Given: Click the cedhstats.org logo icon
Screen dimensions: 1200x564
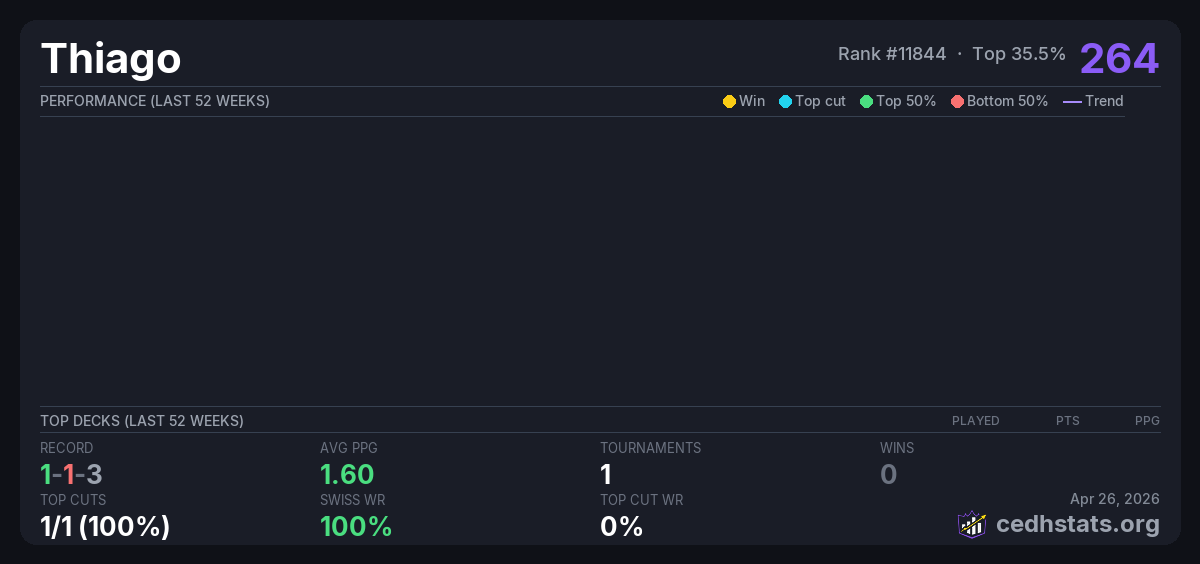Looking at the screenshot, I should [x=971, y=524].
